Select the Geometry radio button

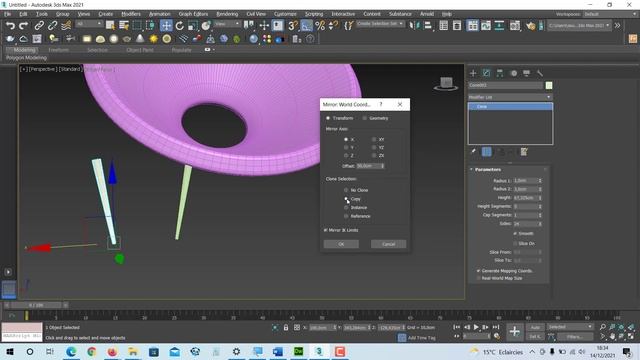364,118
